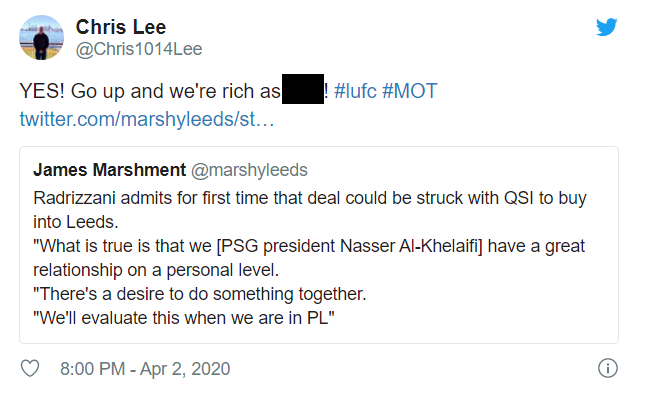Click quoted line 'We'll evaluate this when we are in PL'
This screenshot has height=416, width=650.
coord(180,318)
